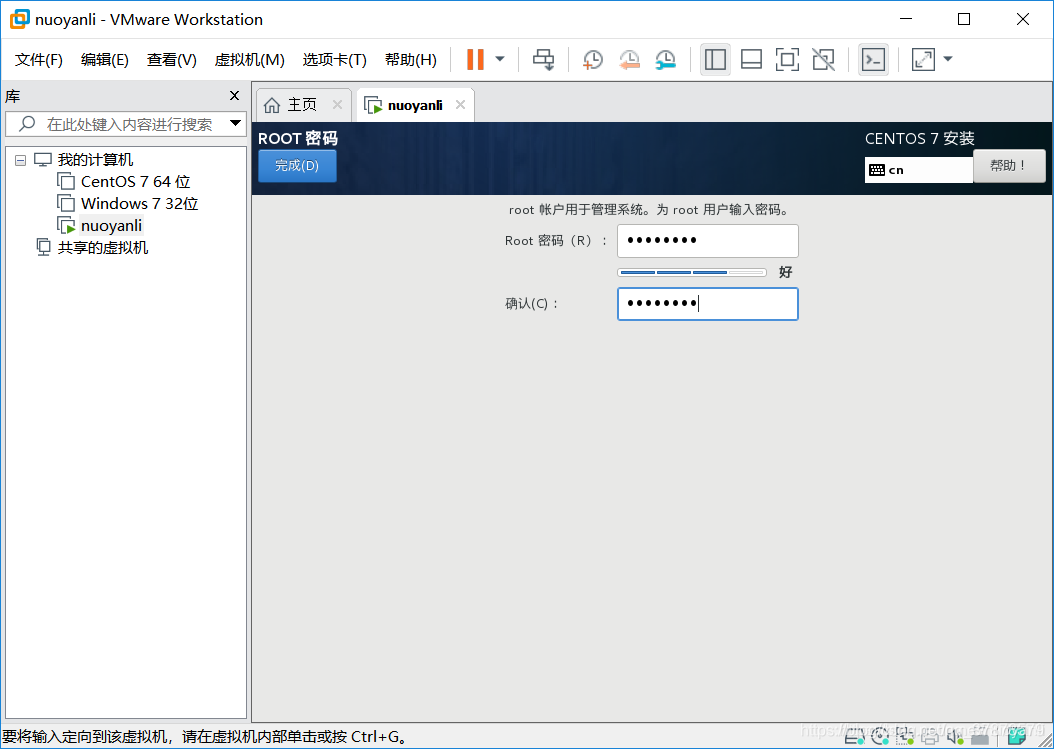Click the 确认(C) confirm password field

(x=708, y=304)
